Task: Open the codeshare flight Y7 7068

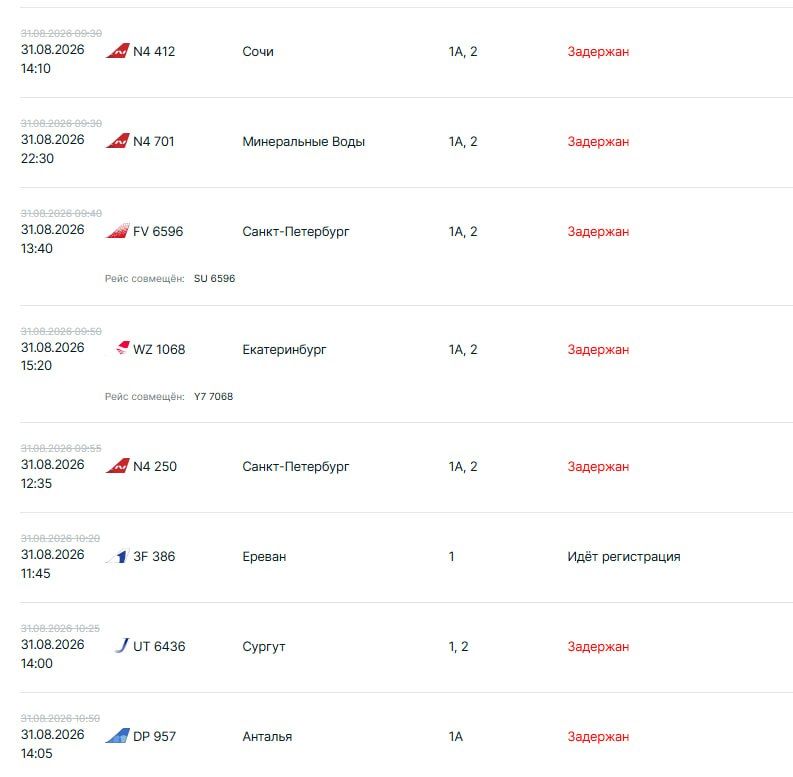Action: [x=213, y=397]
